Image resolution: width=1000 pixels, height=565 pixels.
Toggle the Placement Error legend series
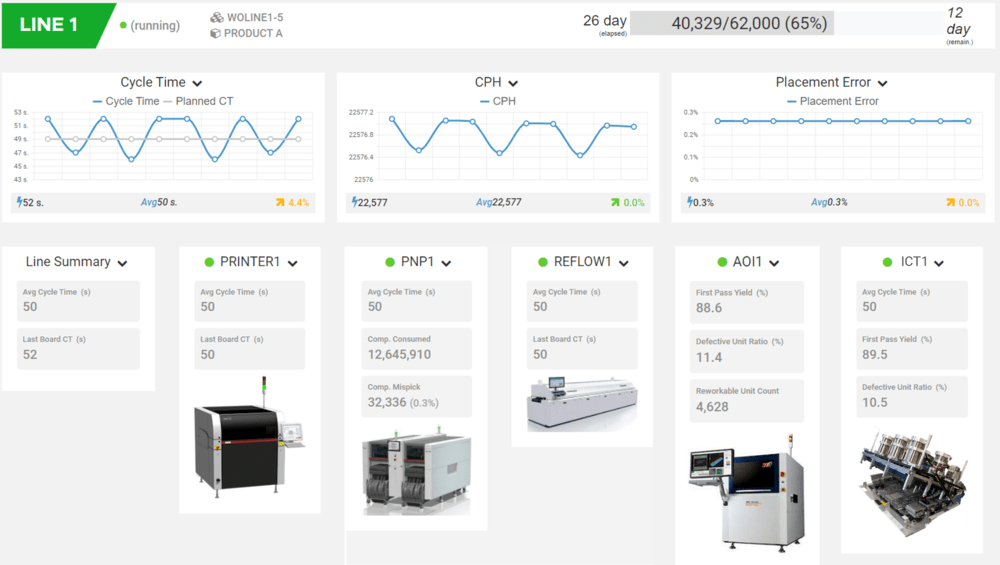click(x=833, y=101)
